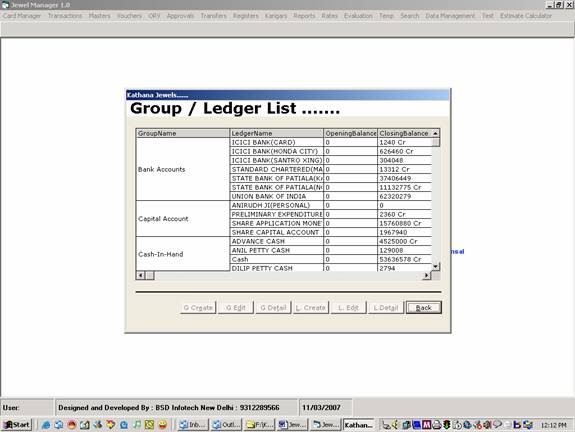Open the Reports menu

[x=304, y=16]
